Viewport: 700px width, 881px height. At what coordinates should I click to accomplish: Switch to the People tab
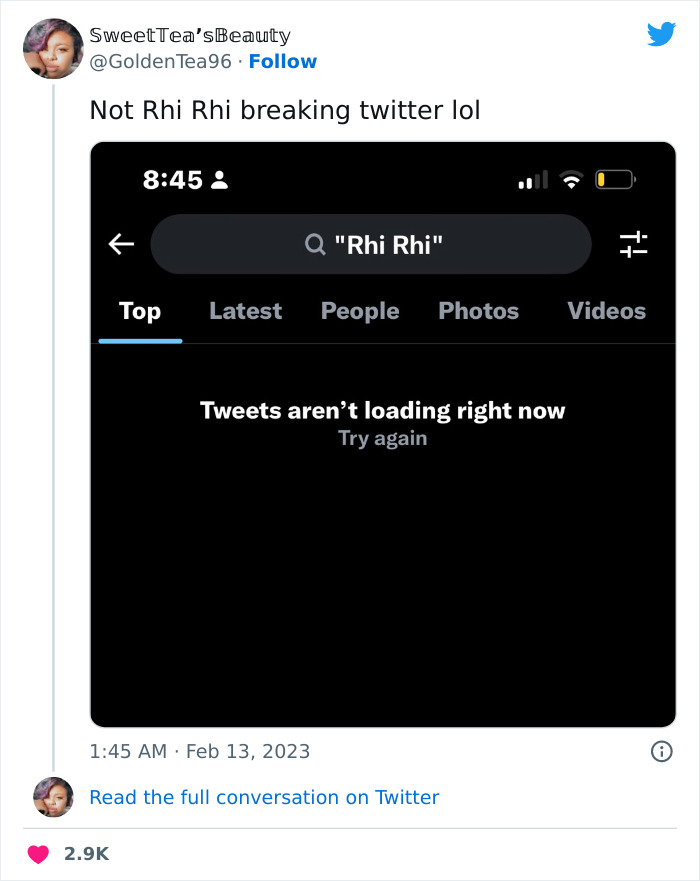359,311
